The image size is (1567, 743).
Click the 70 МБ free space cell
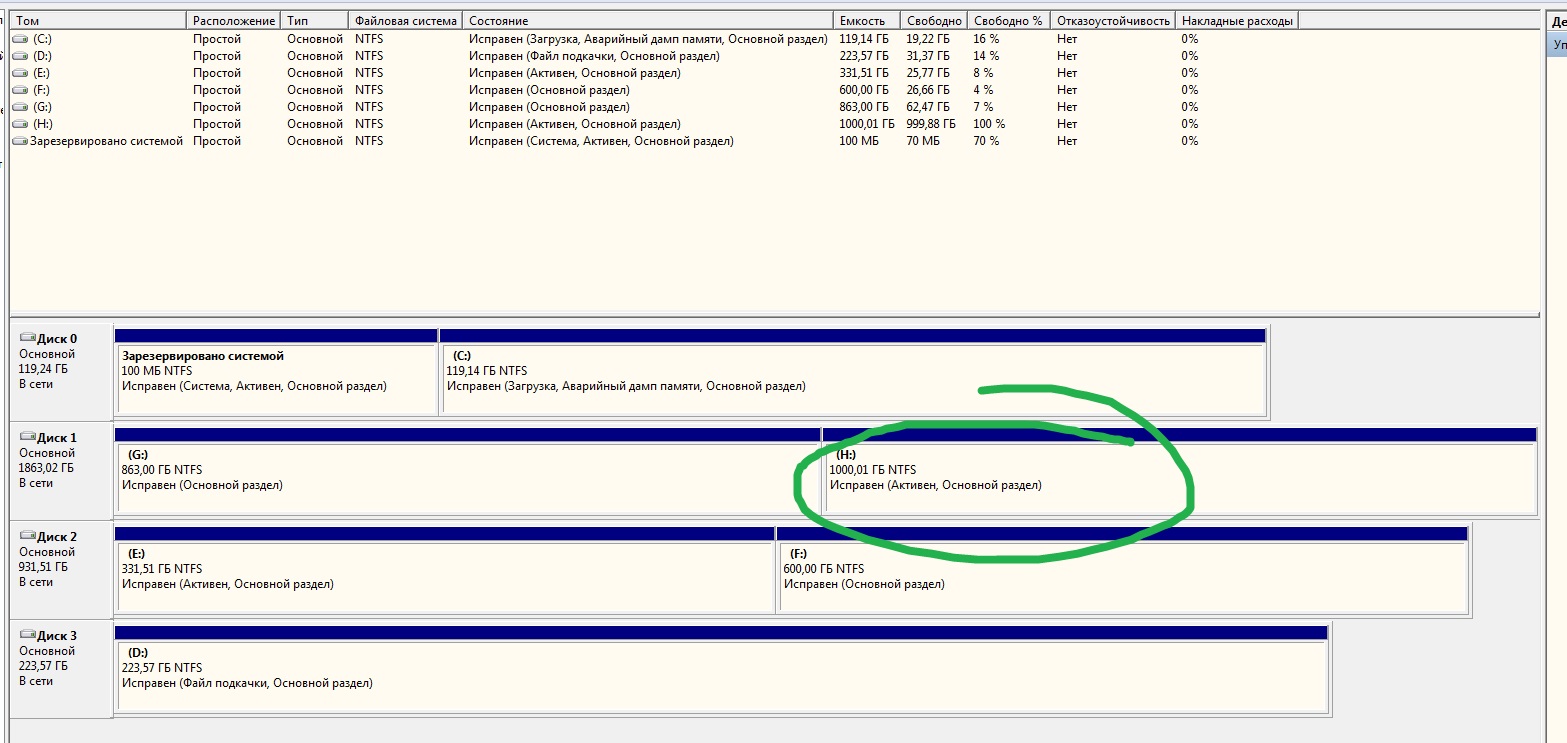923,141
